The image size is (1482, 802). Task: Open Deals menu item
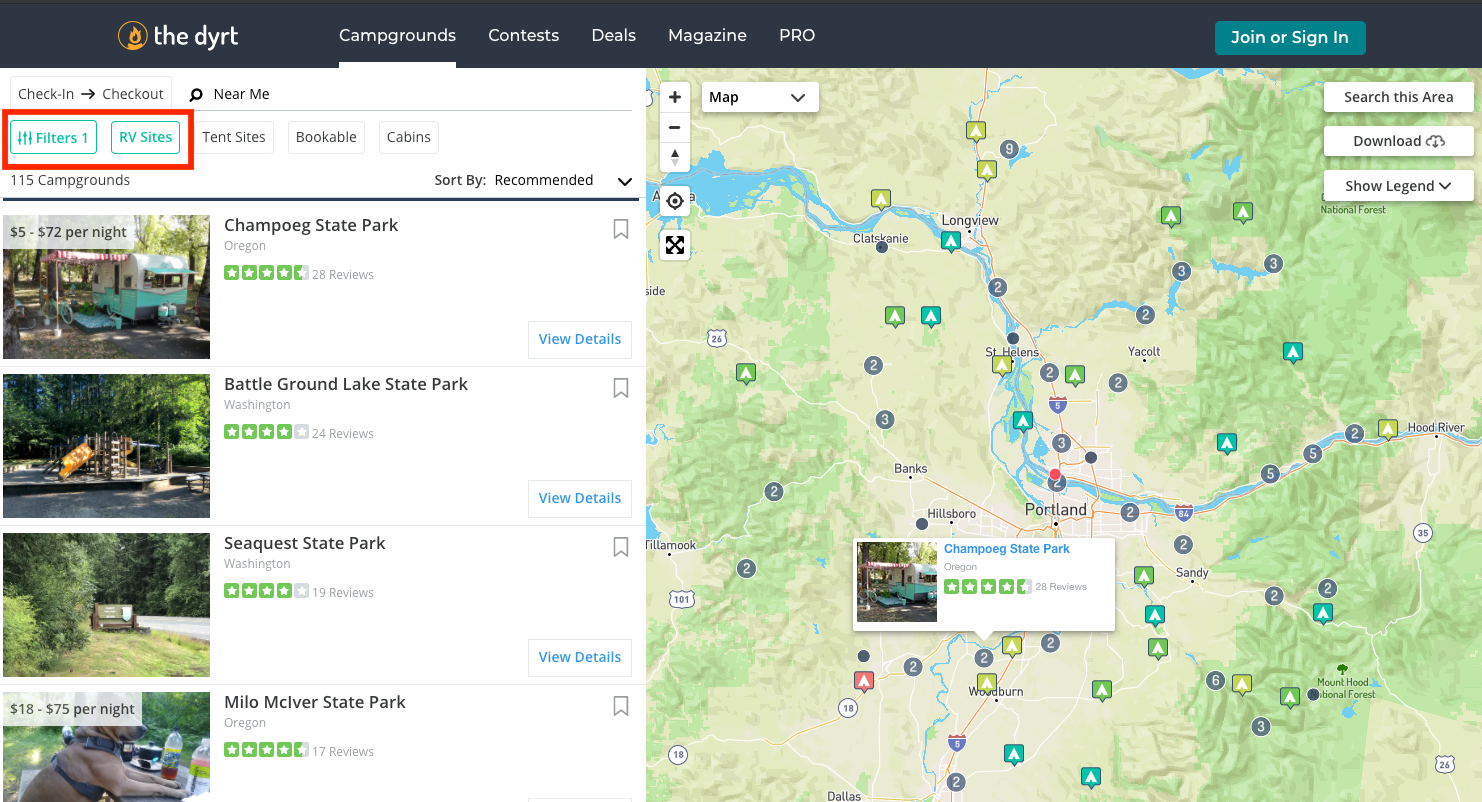613,35
